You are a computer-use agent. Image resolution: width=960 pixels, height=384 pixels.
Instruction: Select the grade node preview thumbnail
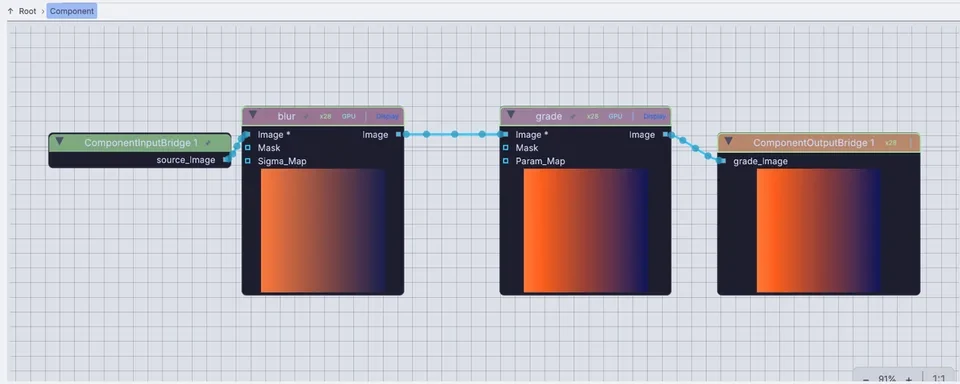(x=586, y=230)
